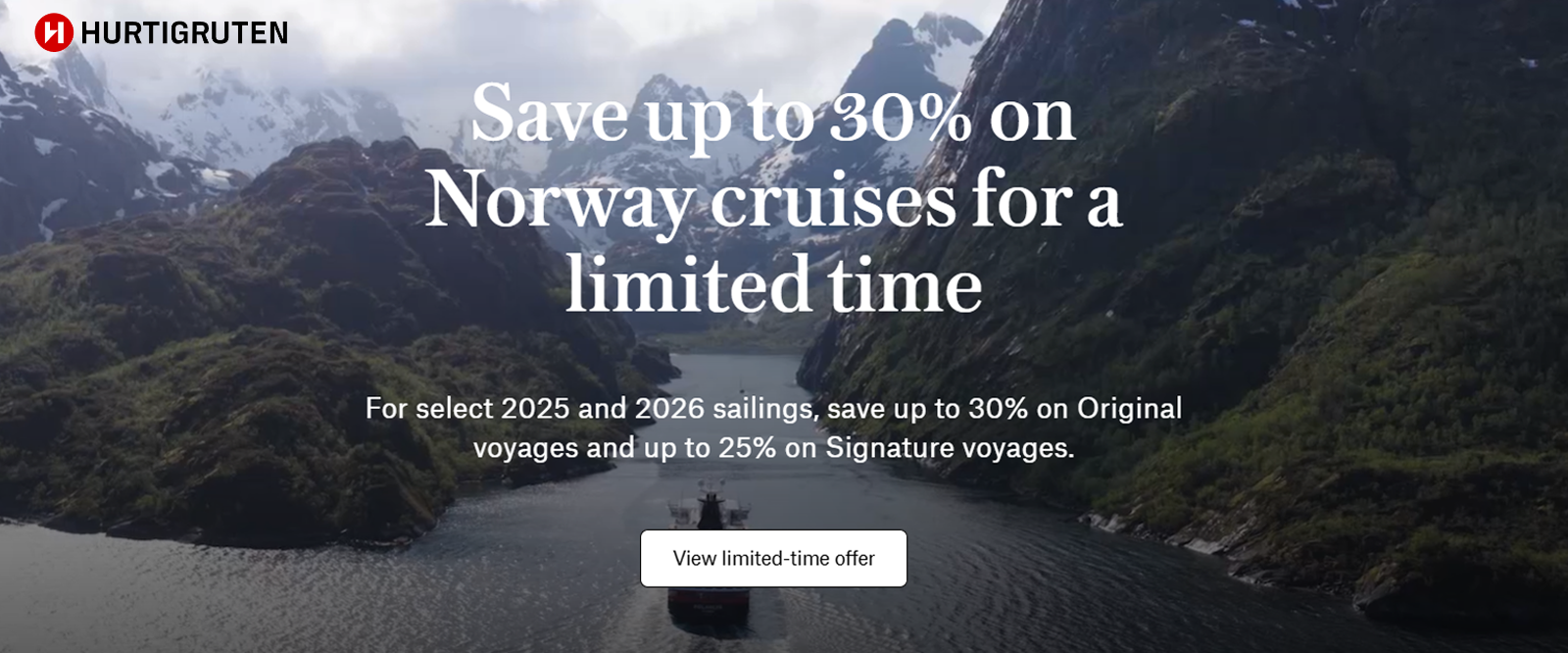
Task: Click the word "cruises" in the headline
Action: tap(832, 201)
